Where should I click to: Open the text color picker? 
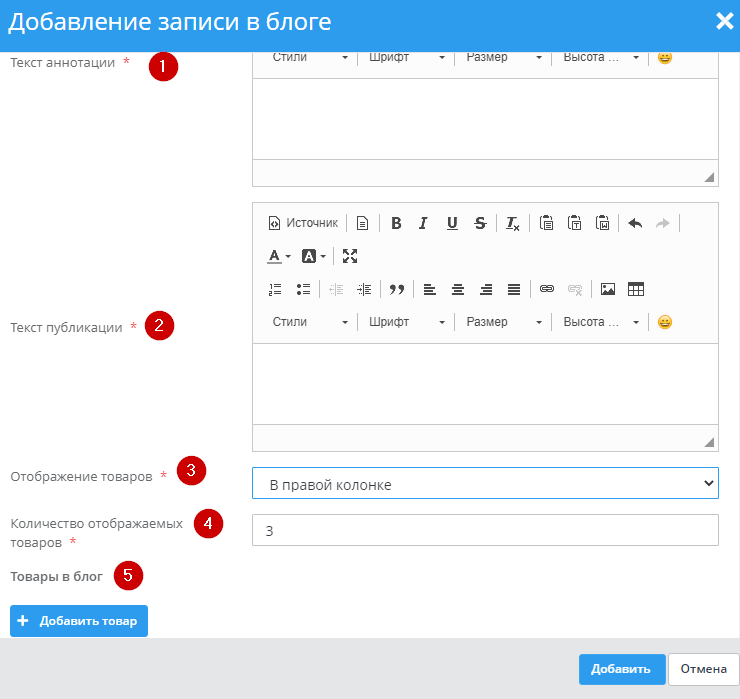279,256
